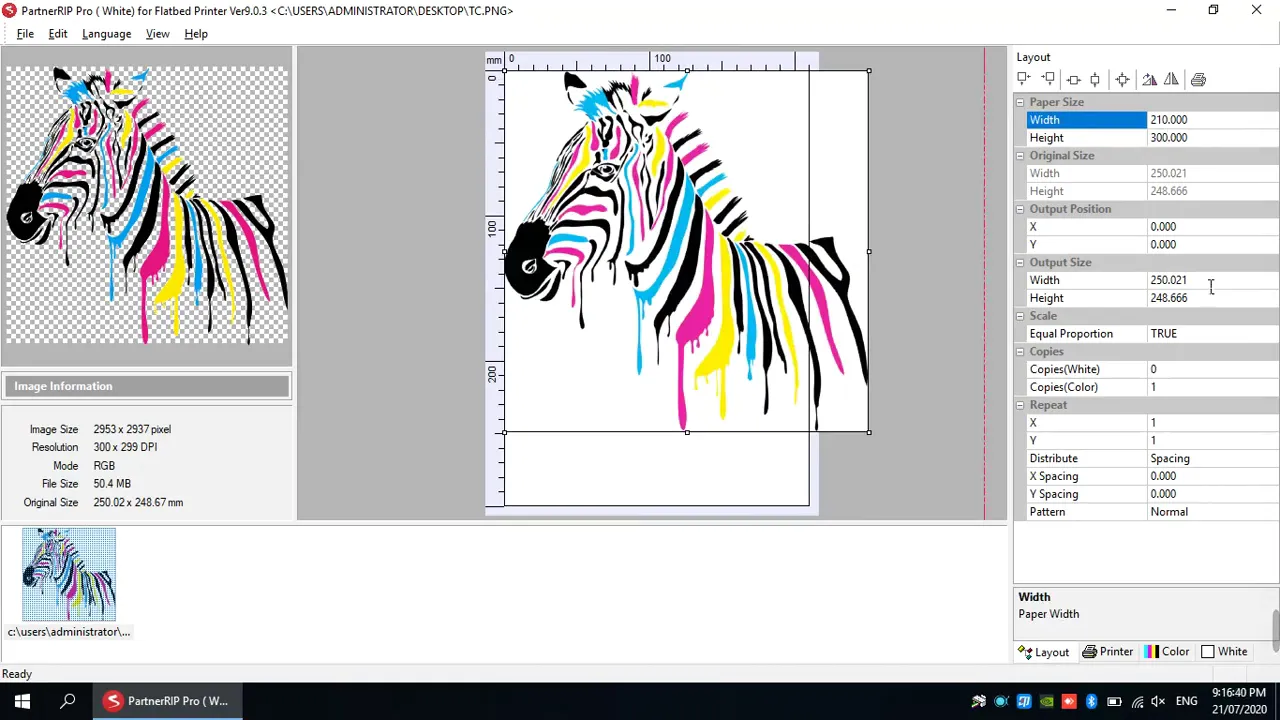Click the NVIDIA tray icon
The width and height of the screenshot is (1280, 720).
coord(1047,701)
